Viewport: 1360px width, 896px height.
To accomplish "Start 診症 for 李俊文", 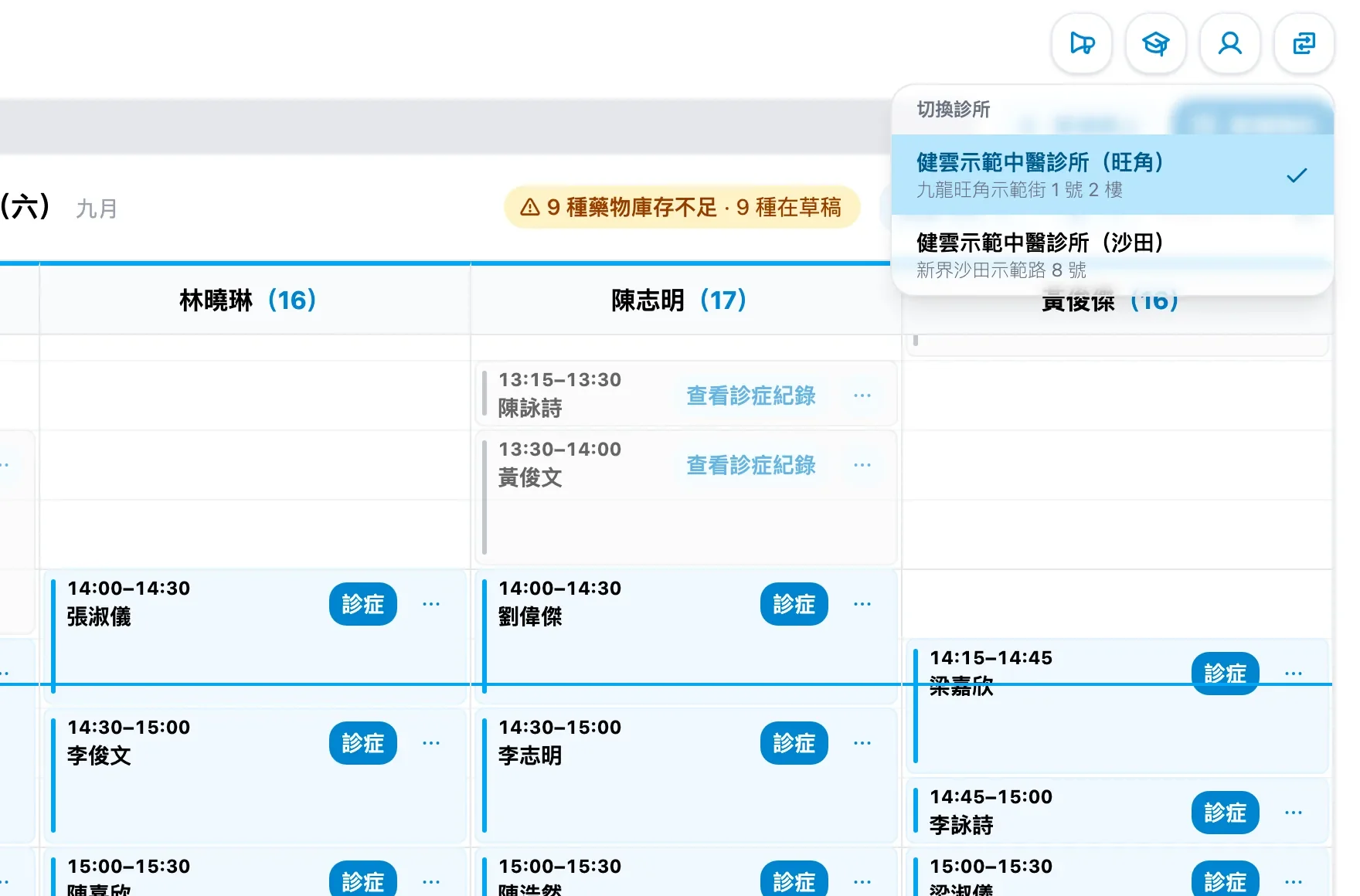I will tap(363, 743).
